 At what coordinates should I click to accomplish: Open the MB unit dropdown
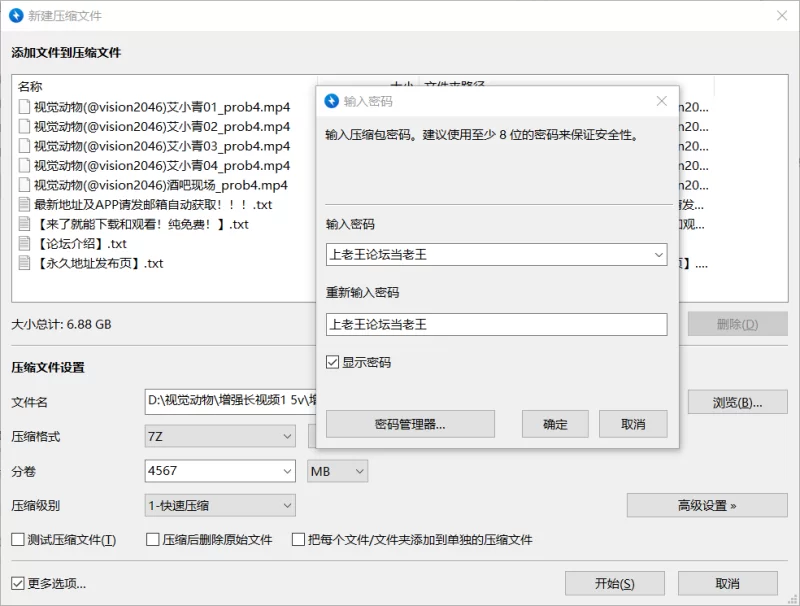click(337, 471)
